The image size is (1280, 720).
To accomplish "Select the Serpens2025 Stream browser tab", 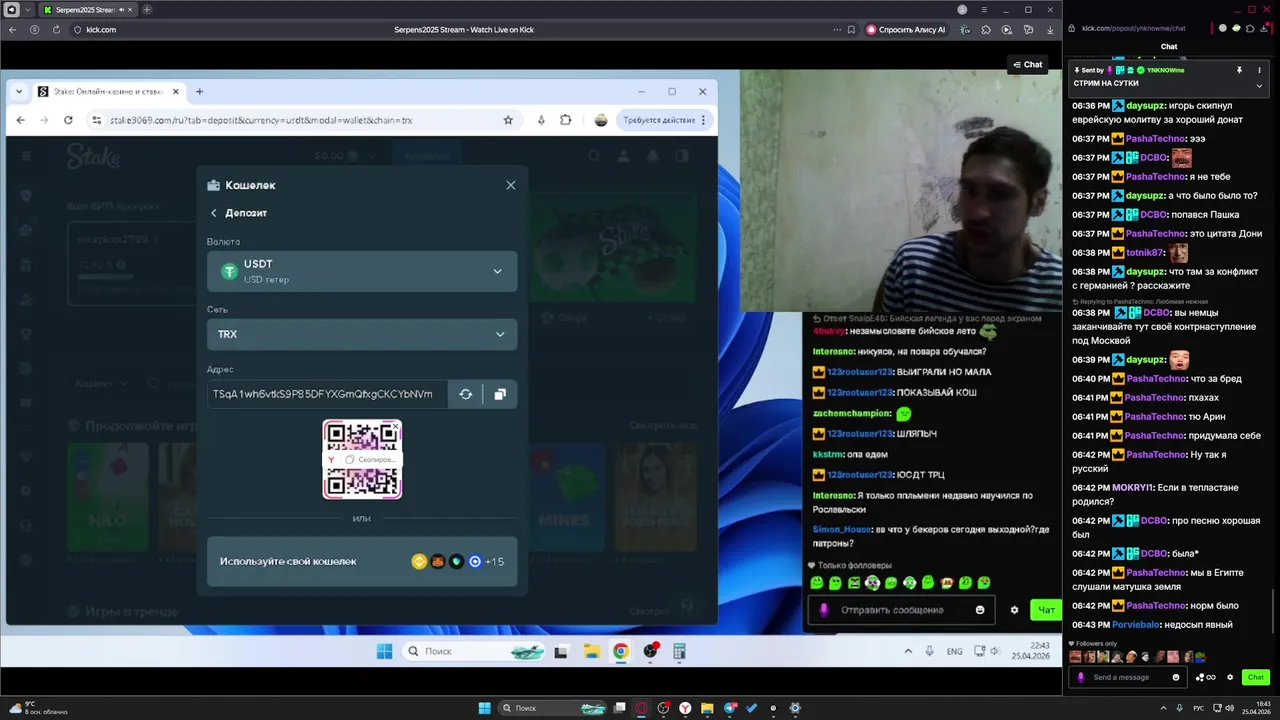I will pos(88,10).
